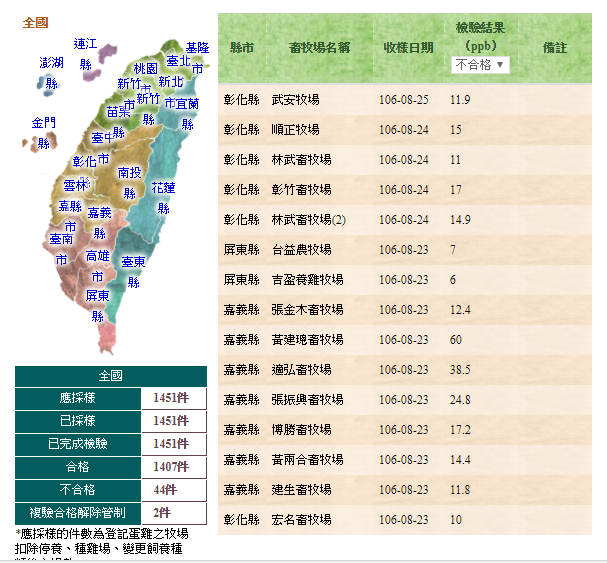Select 金門 county on the map

pyautogui.click(x=43, y=133)
